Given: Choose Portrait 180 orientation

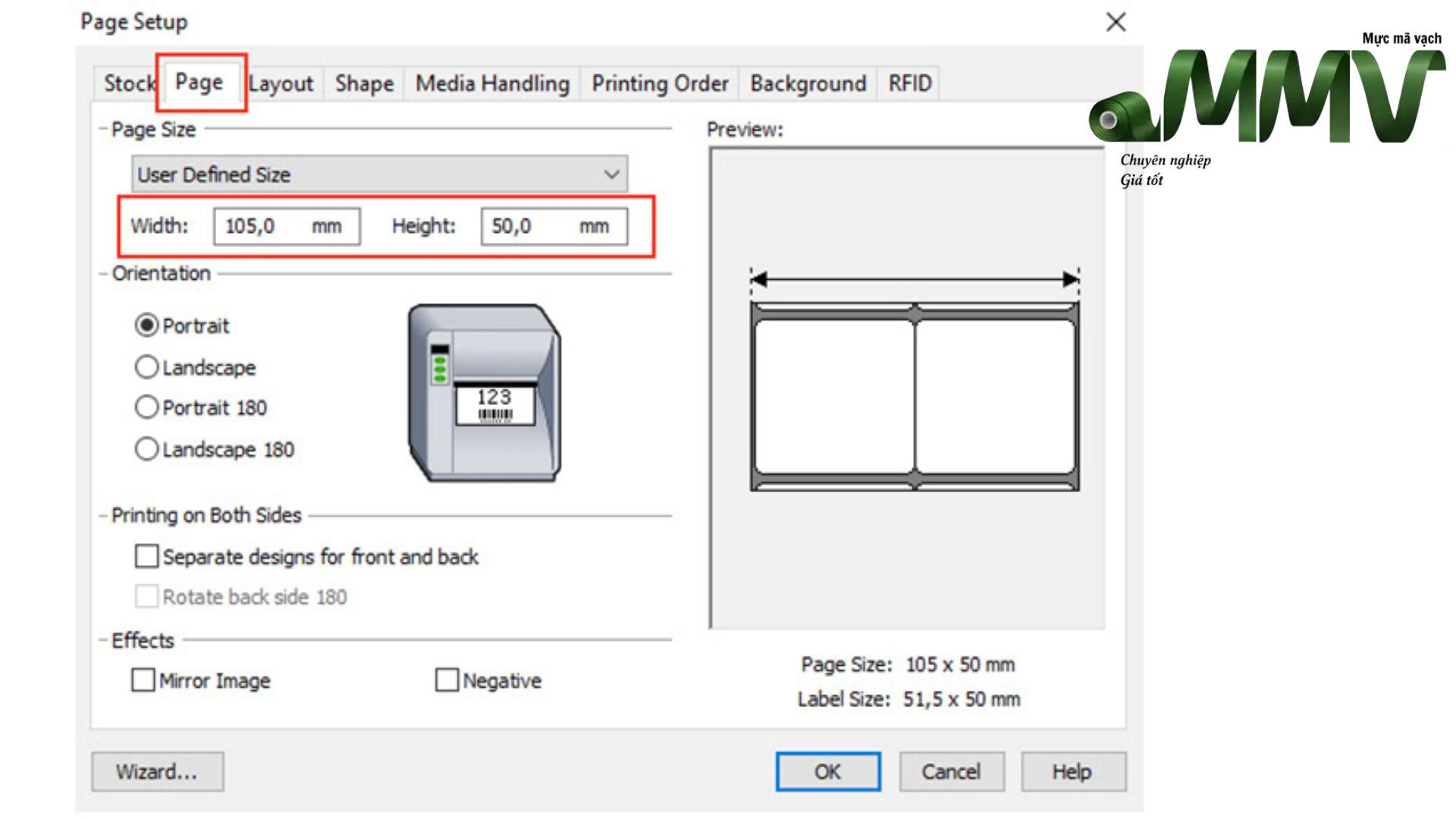Looking at the screenshot, I should (201, 408).
